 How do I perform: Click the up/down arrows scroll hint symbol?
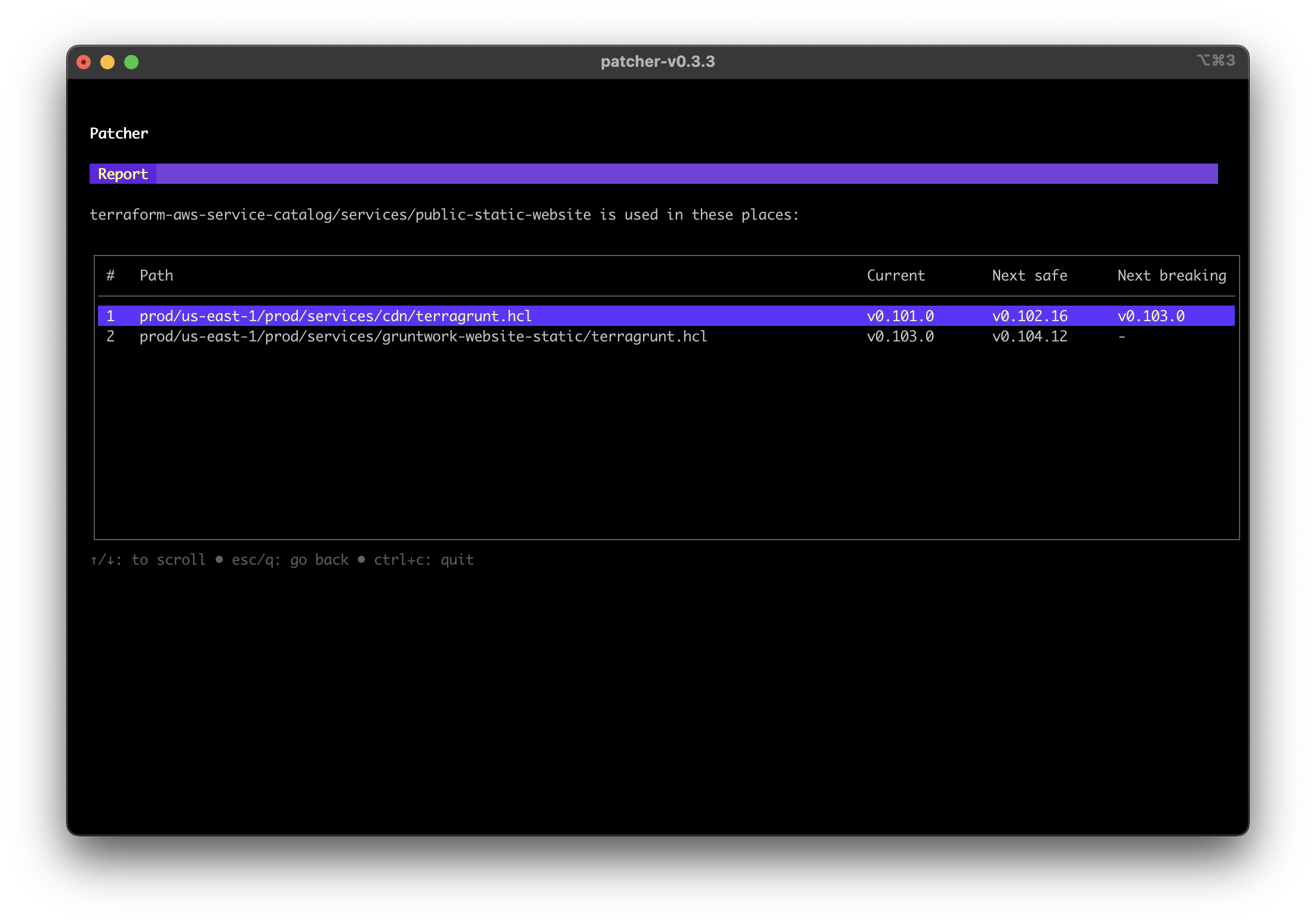101,559
